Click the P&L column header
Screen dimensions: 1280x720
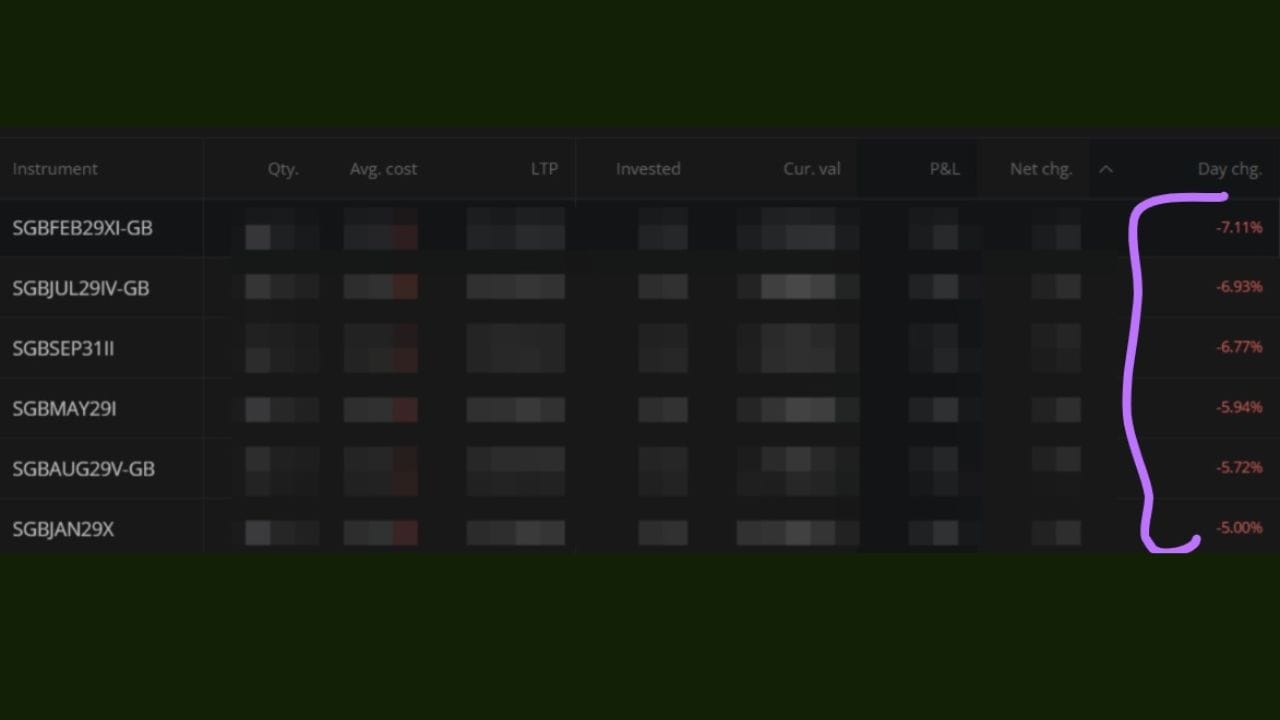click(x=944, y=169)
